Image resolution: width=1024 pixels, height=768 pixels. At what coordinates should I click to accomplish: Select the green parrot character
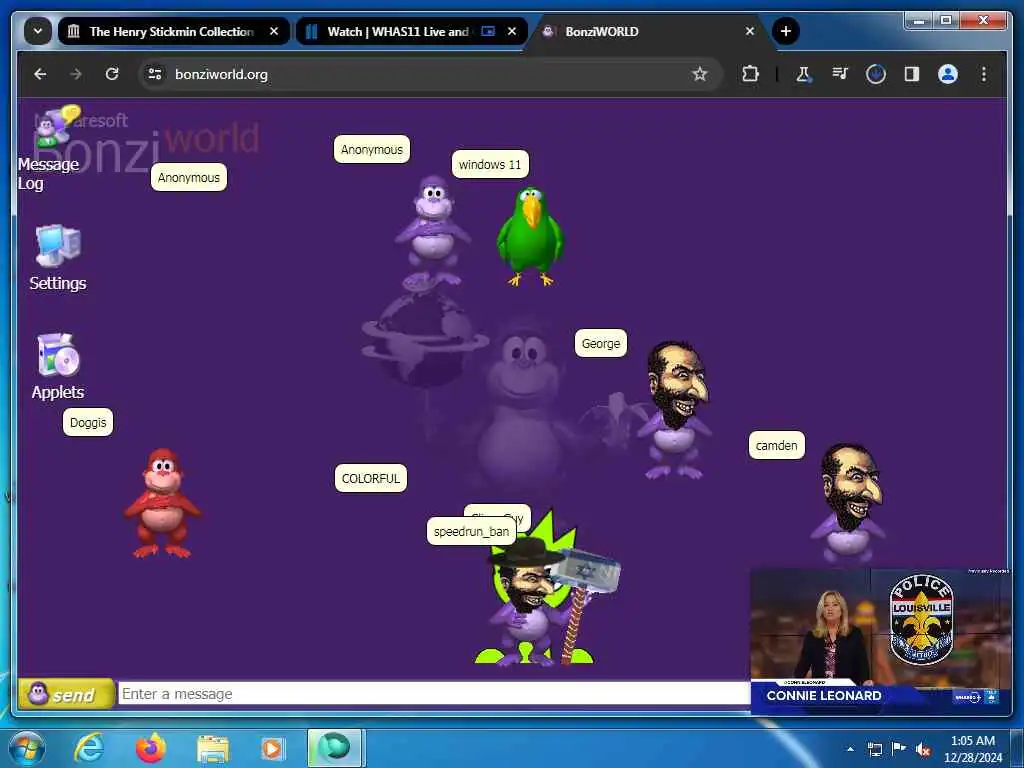coord(530,236)
